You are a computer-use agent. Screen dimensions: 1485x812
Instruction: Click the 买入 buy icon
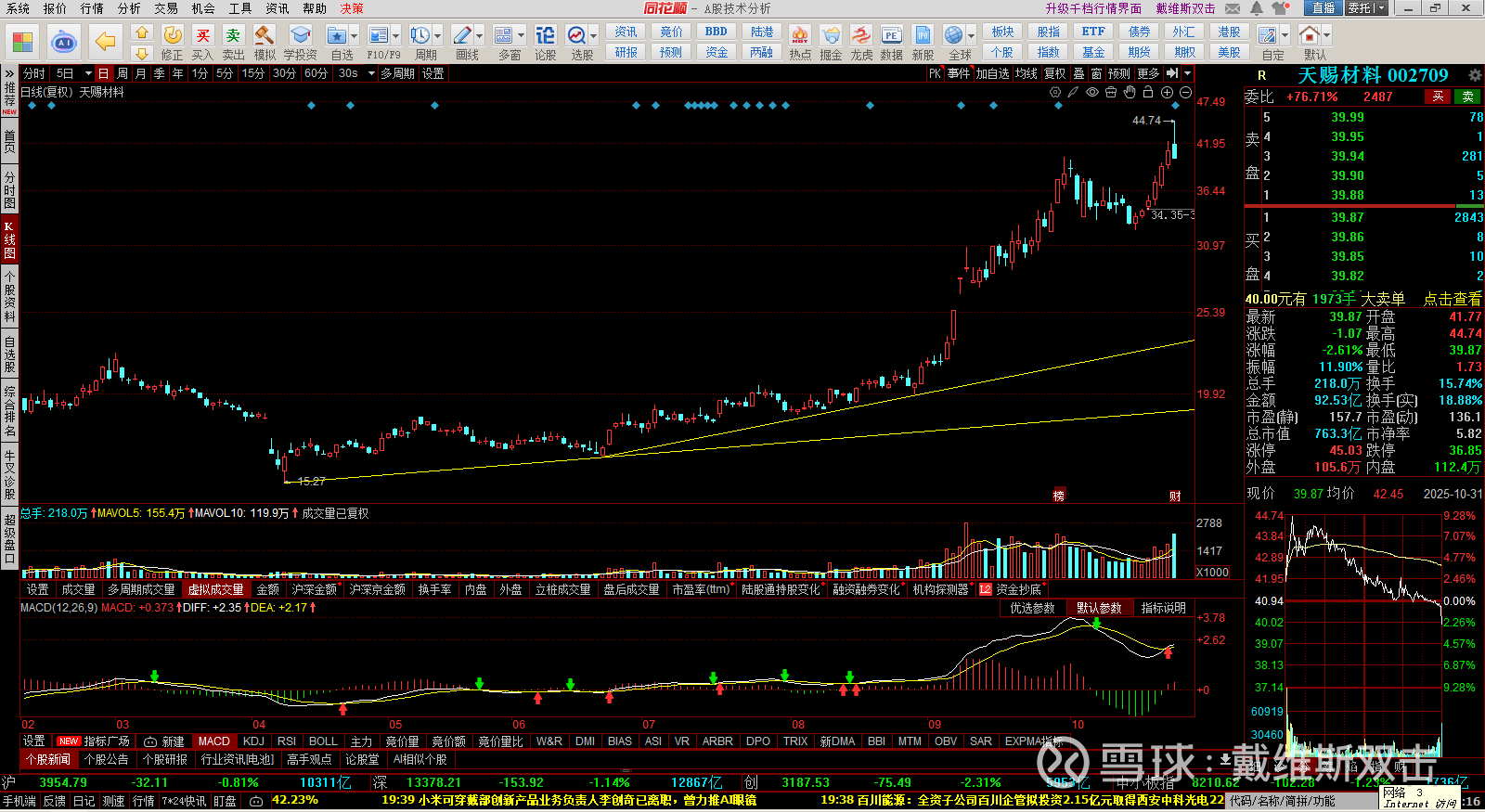202,36
